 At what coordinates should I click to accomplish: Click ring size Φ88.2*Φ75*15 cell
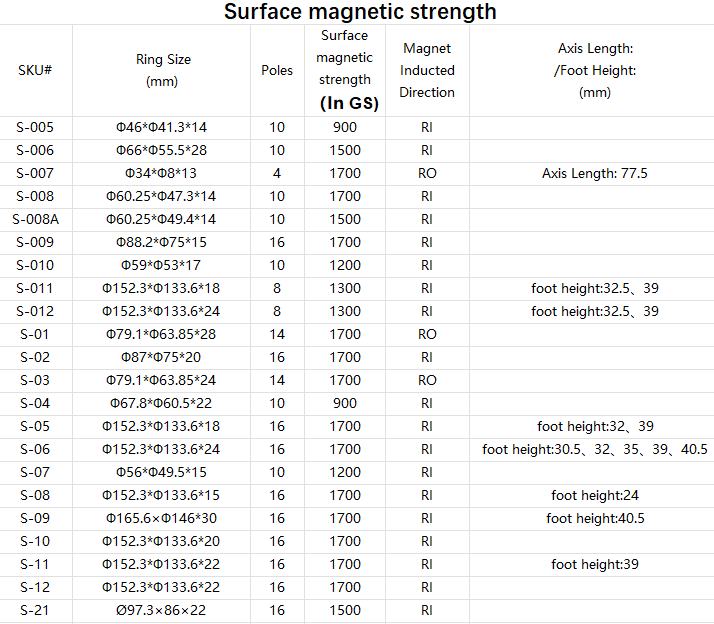[x=162, y=243]
